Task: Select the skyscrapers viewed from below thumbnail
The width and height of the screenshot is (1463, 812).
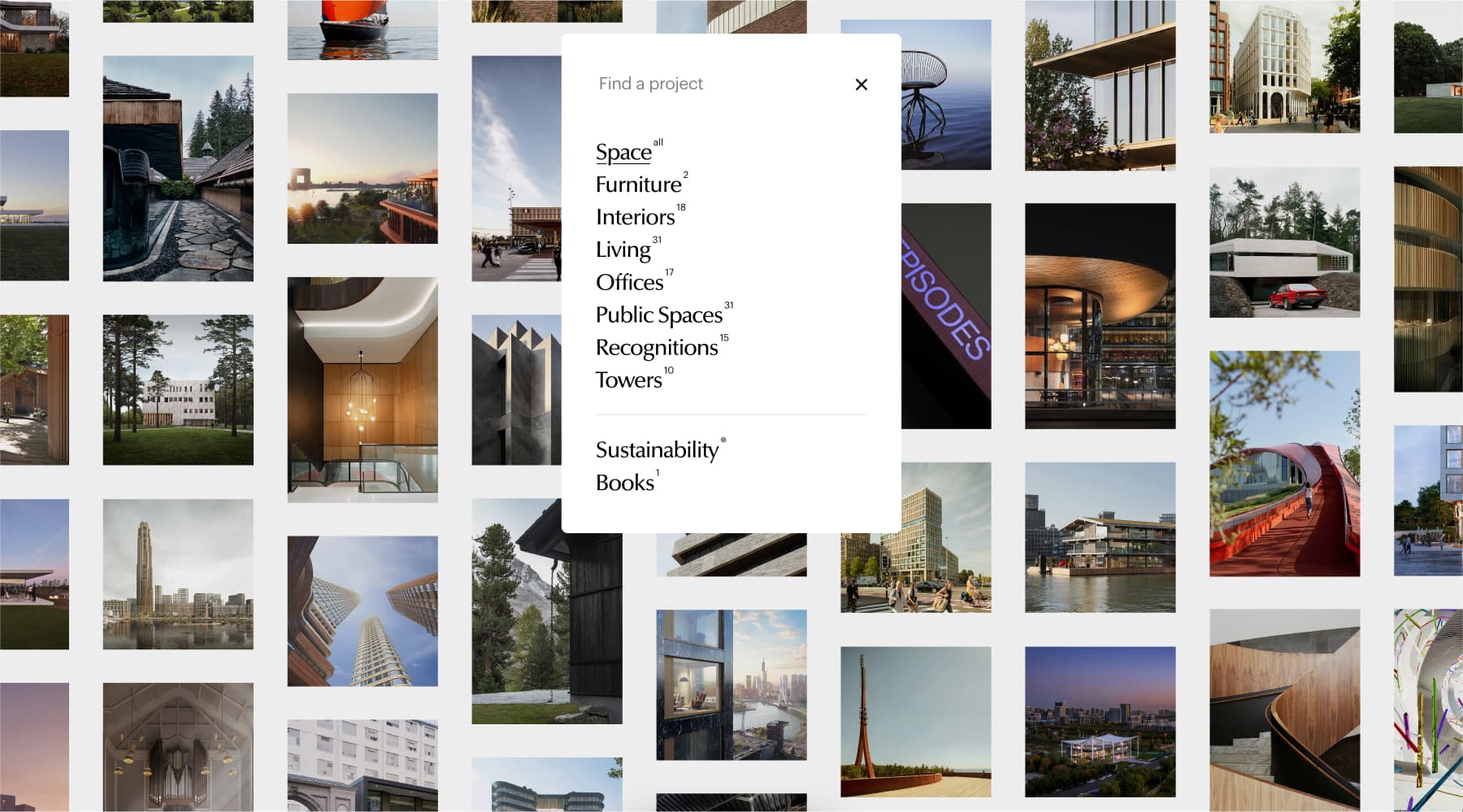Action: pos(362,610)
